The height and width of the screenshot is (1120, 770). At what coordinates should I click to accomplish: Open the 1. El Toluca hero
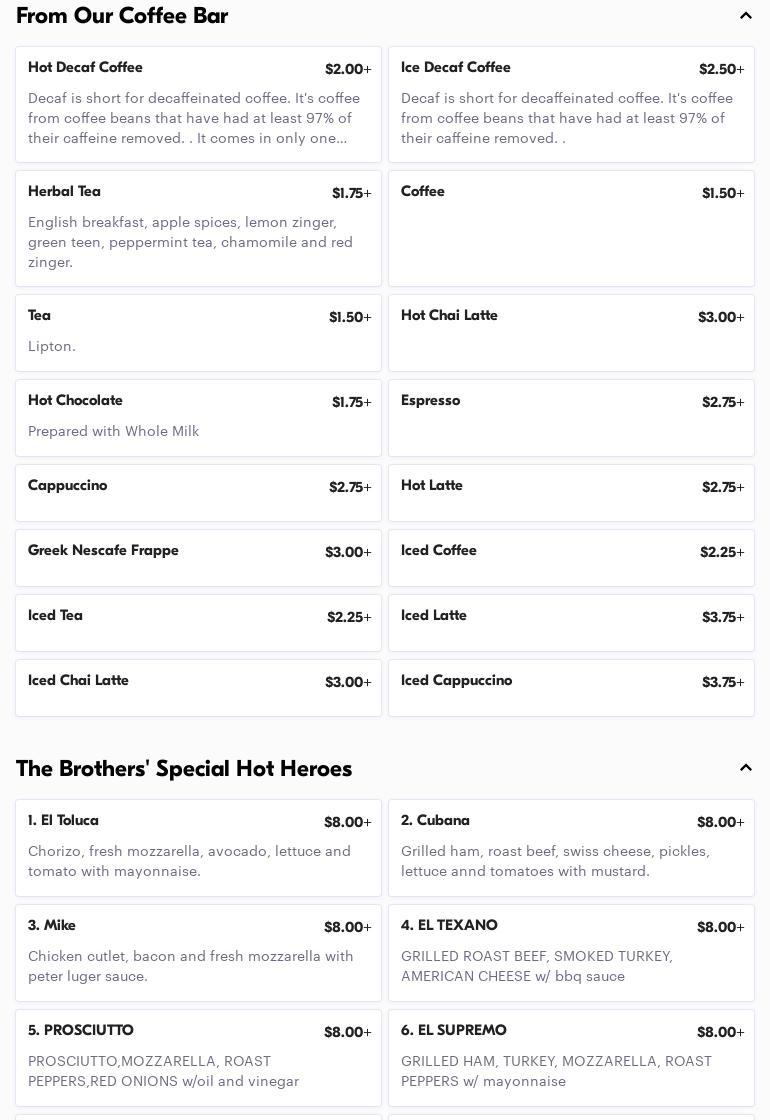198,847
